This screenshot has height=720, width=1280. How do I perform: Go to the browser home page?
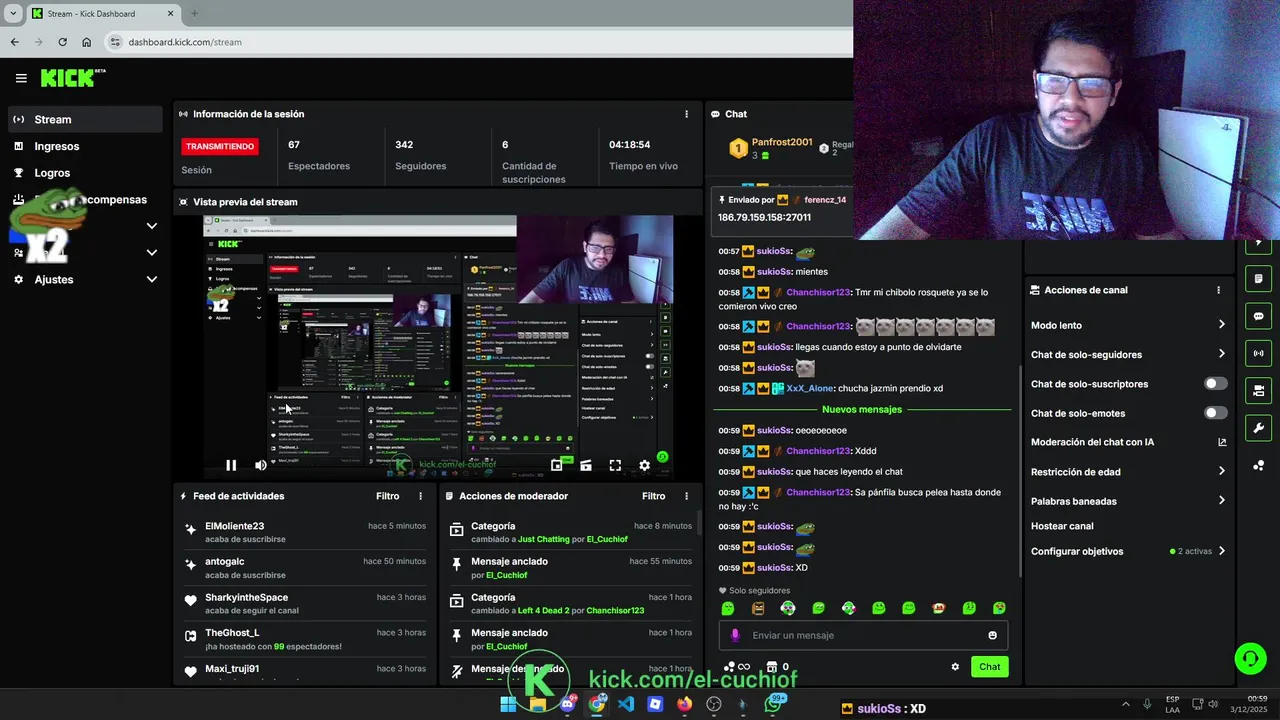(x=86, y=42)
